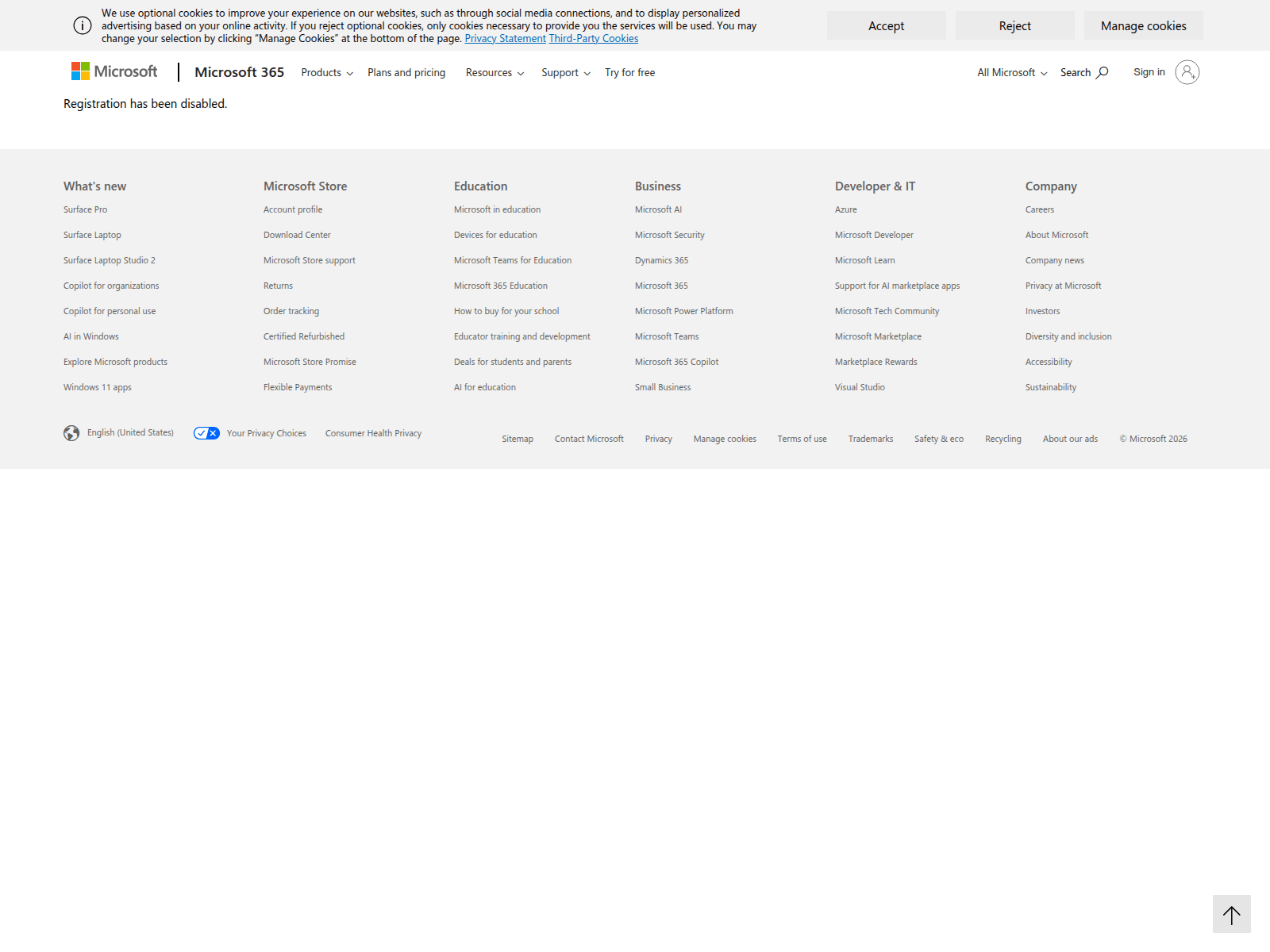Open Microsoft Tech Community link
The image size is (1270, 952).
pos(887,311)
